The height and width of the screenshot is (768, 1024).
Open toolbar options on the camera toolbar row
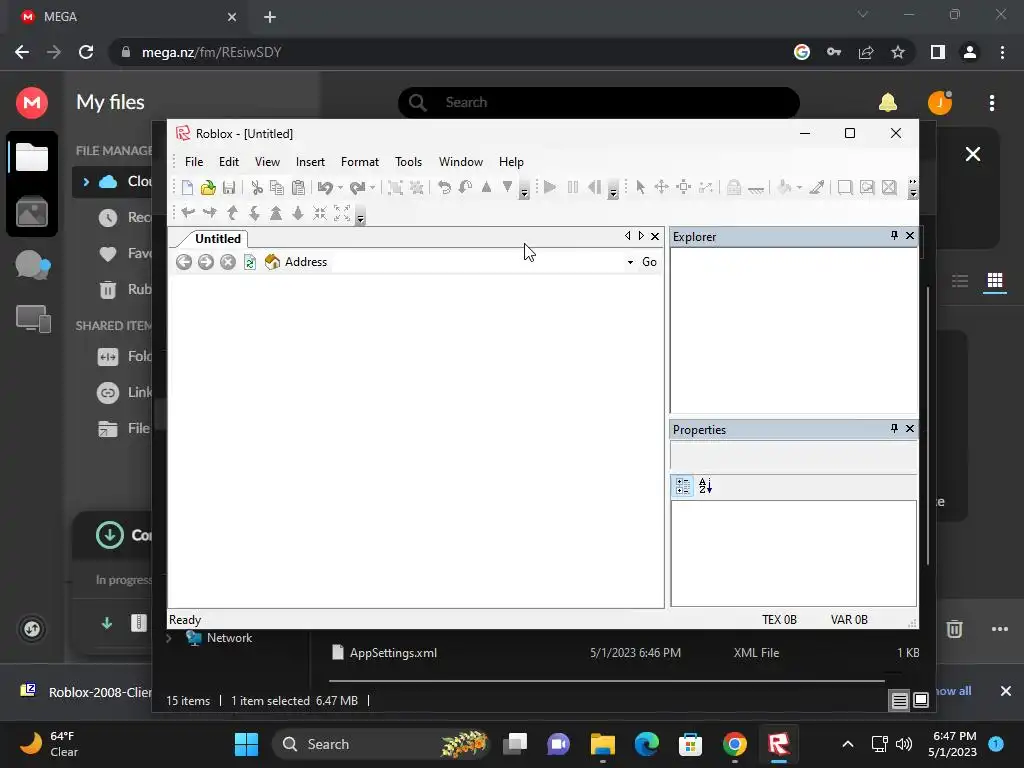coord(360,215)
